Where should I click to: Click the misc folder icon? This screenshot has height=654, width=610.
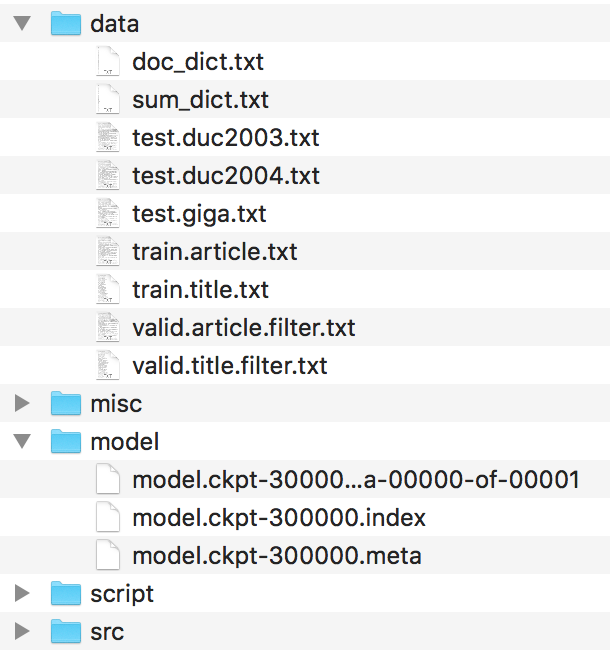coord(65,404)
